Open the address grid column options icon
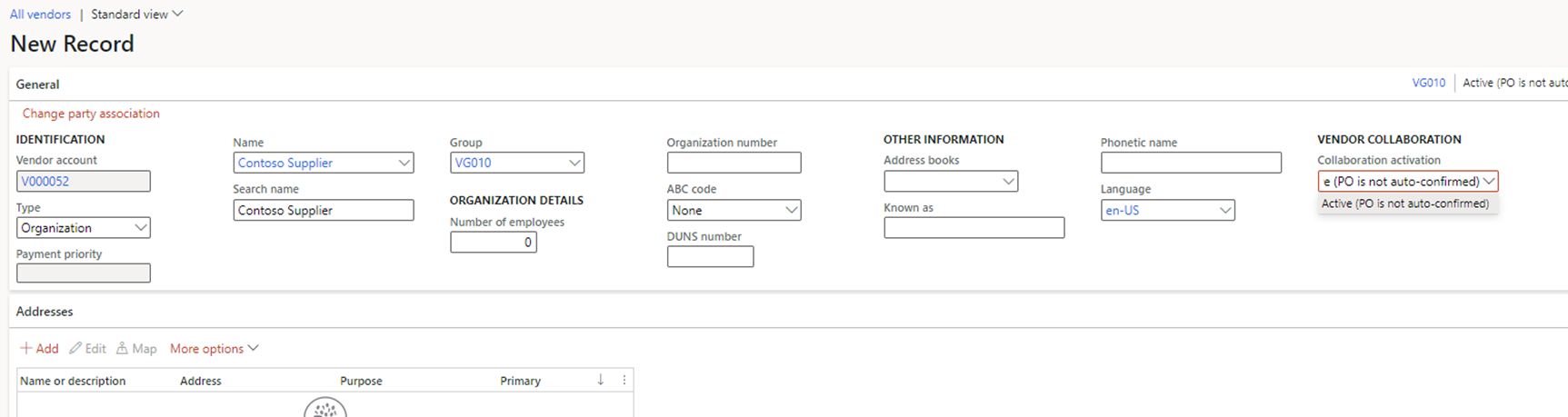Image resolution: width=1568 pixels, height=417 pixels. (x=624, y=380)
